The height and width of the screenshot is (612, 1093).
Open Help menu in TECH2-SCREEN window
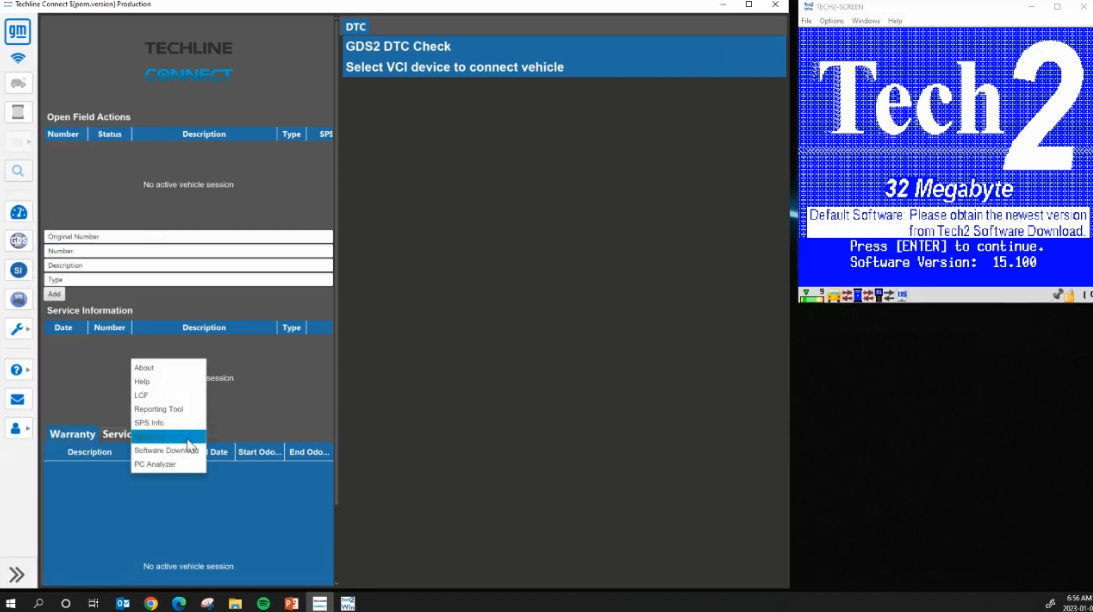895,21
